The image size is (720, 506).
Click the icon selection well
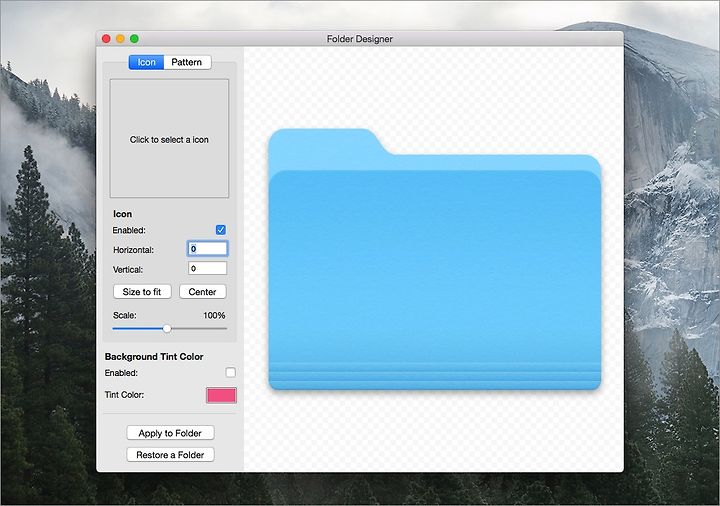click(169, 138)
